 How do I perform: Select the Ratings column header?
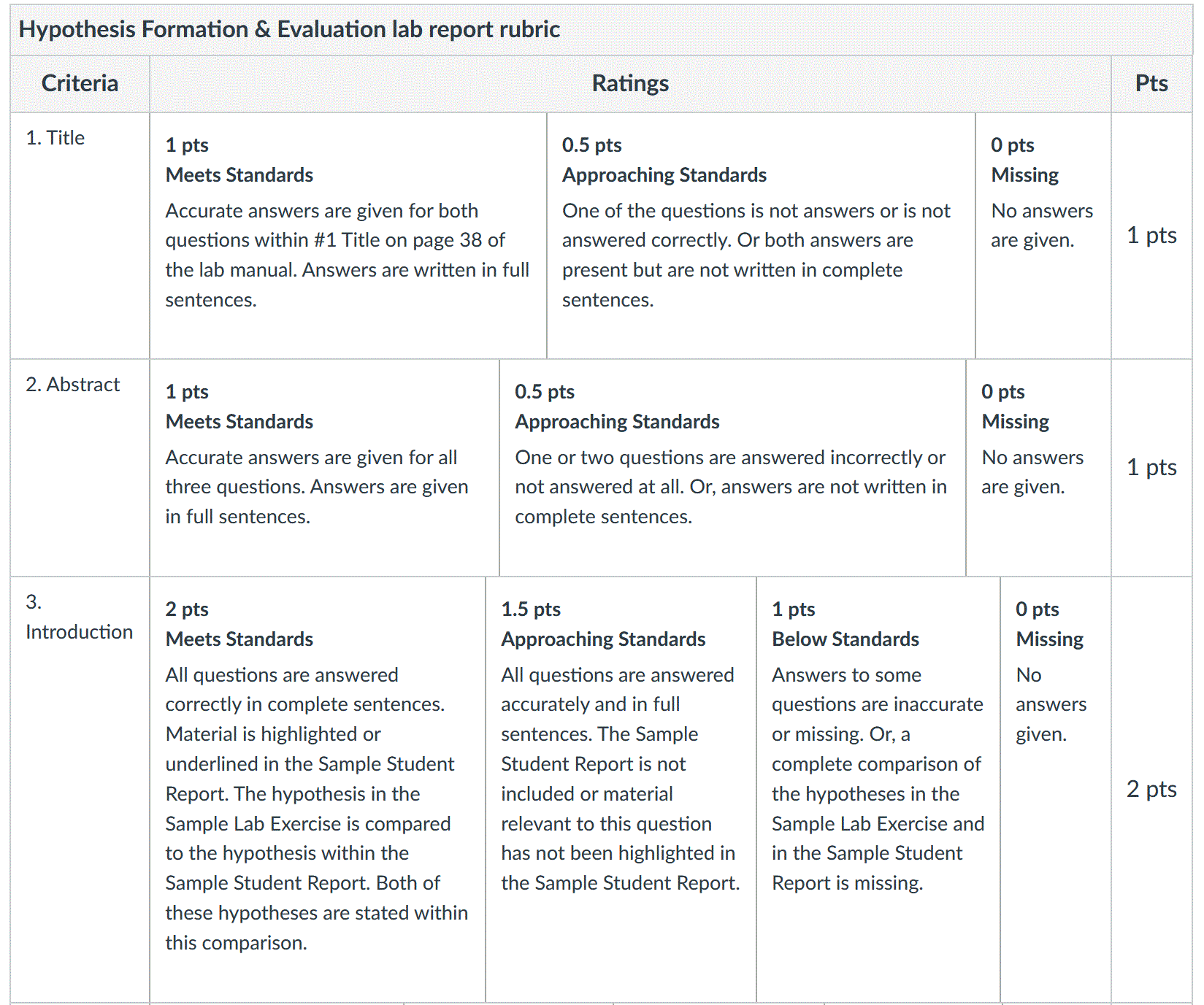coord(630,83)
